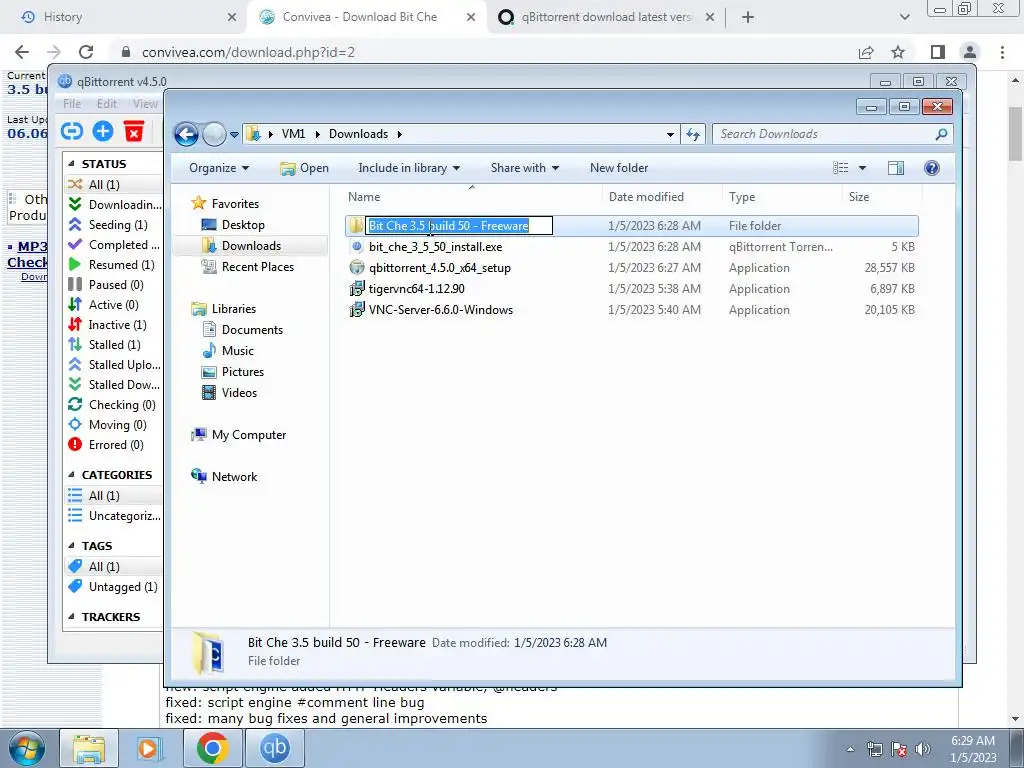Select the Errored (0) filter
Viewport: 1024px width, 768px height.
click(x=114, y=445)
